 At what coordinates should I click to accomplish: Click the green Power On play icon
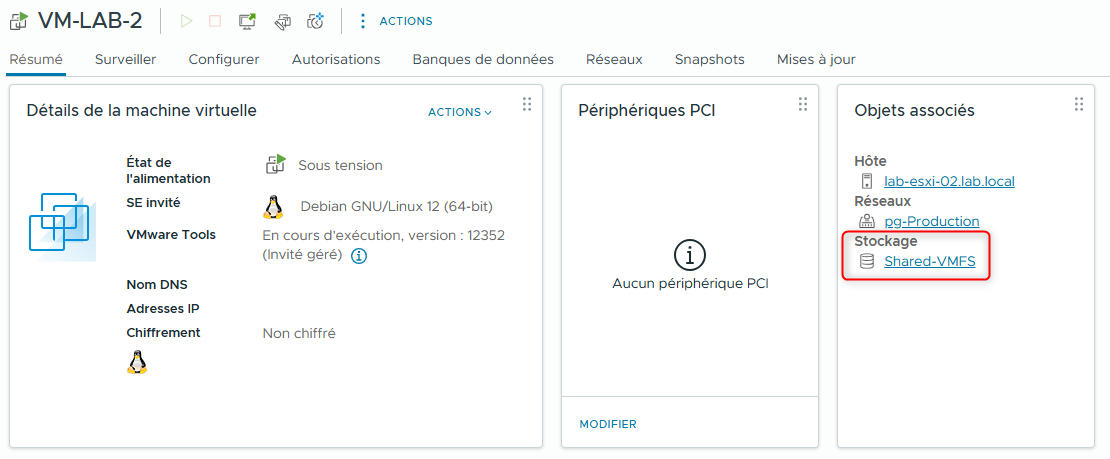[186, 21]
